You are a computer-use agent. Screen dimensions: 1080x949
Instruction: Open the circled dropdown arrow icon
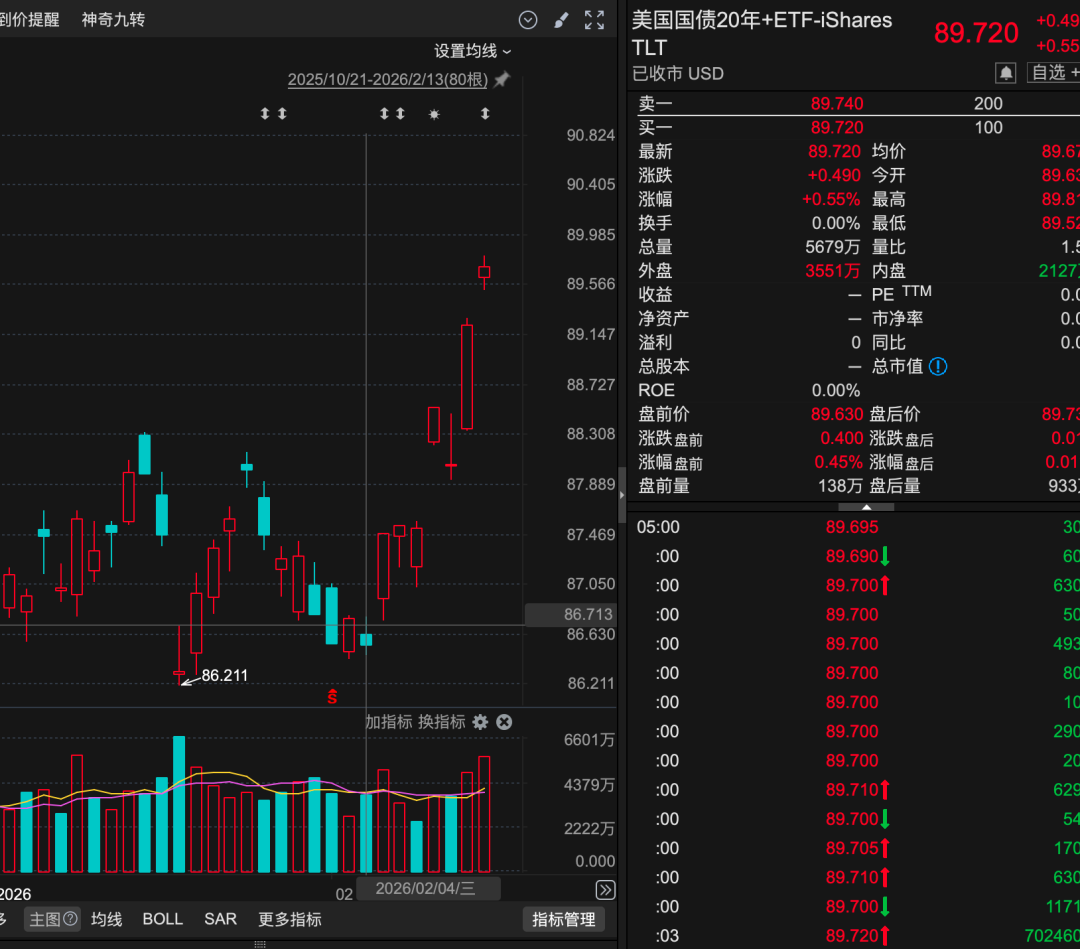pyautogui.click(x=528, y=20)
